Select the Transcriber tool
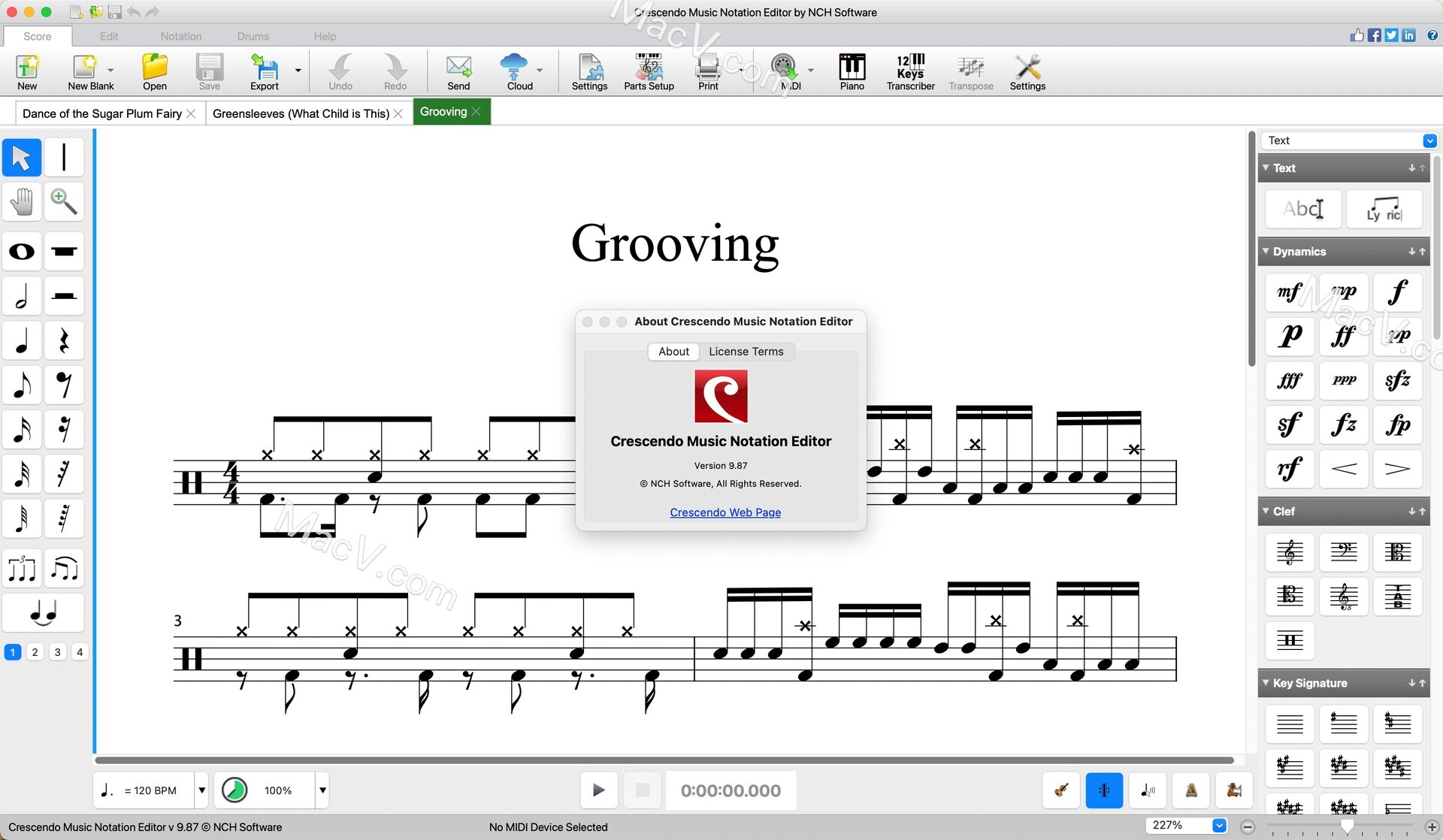 (x=910, y=72)
